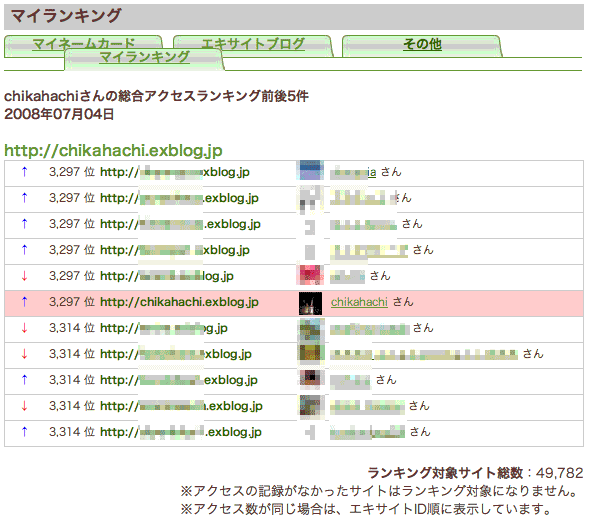591x522 pixels.
Task: Open the chikahachi username link
Action: (x=359, y=302)
